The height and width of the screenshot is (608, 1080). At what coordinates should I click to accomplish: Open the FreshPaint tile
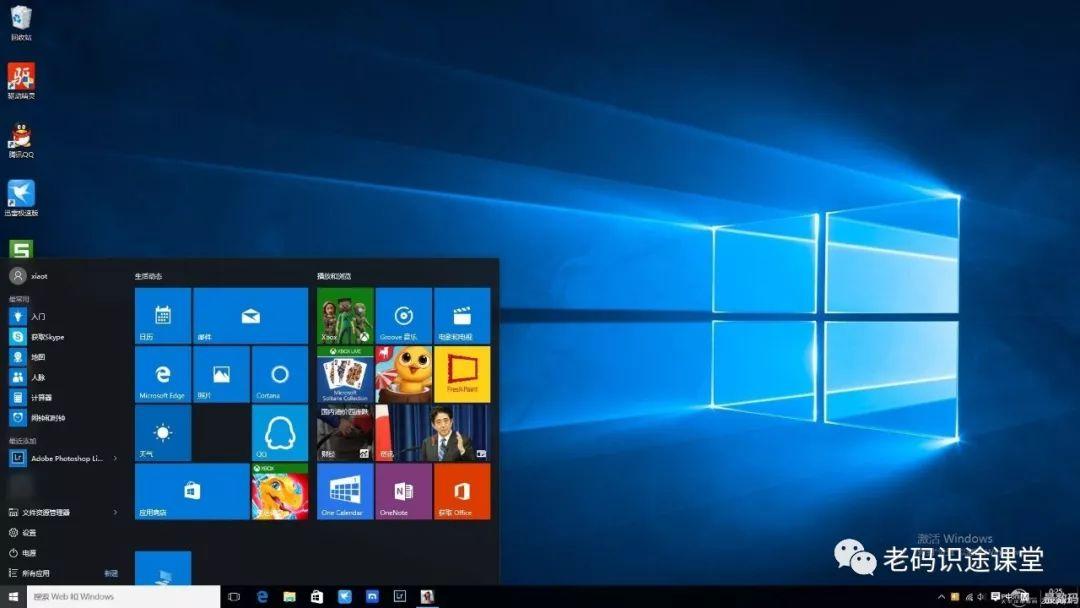(462, 374)
